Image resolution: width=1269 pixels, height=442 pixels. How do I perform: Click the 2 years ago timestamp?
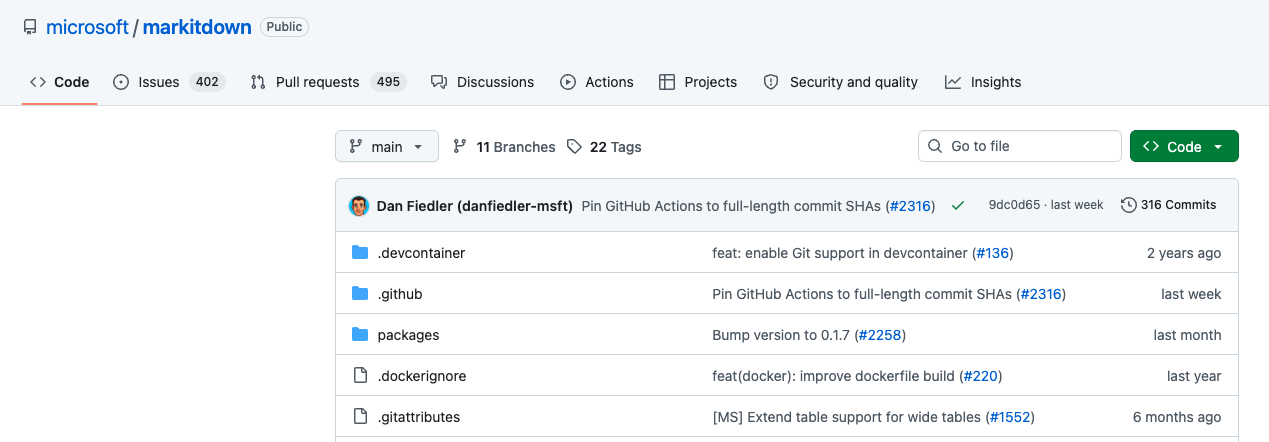1184,253
